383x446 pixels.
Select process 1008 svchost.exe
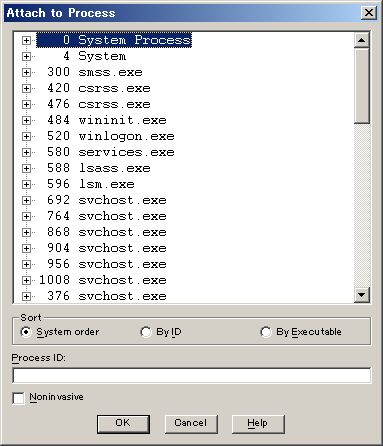(x=101, y=280)
